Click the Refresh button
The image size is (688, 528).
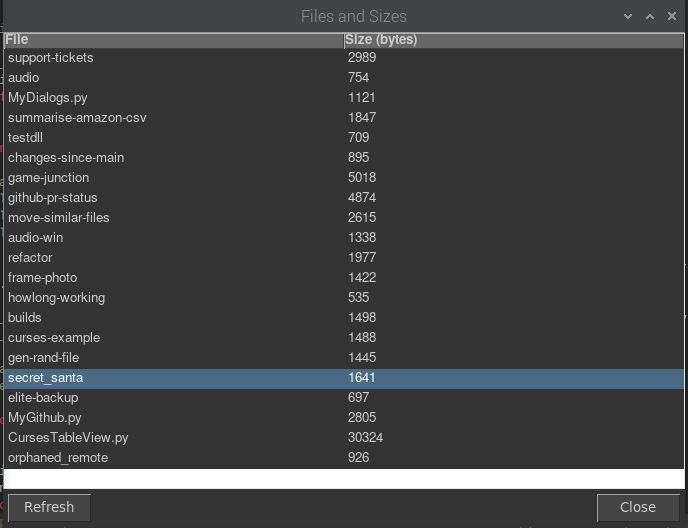[49, 507]
